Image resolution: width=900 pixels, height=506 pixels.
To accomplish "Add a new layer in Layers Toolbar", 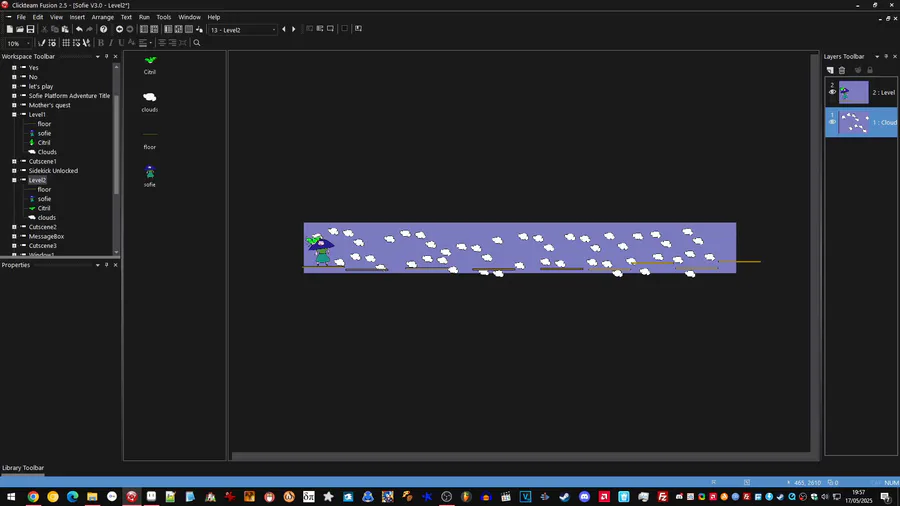I will pos(830,70).
